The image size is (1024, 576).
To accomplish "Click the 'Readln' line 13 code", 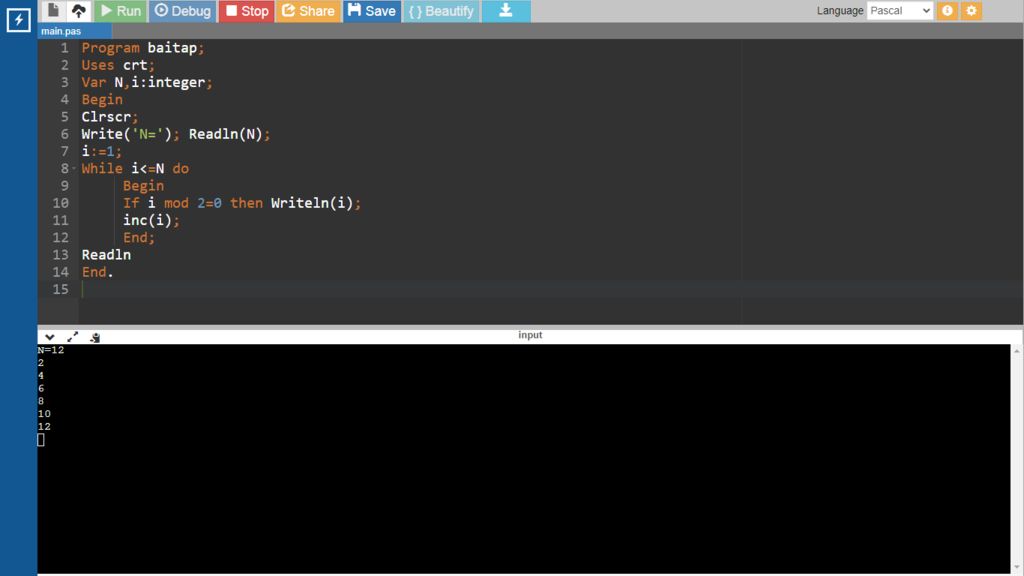I will [x=106, y=255].
